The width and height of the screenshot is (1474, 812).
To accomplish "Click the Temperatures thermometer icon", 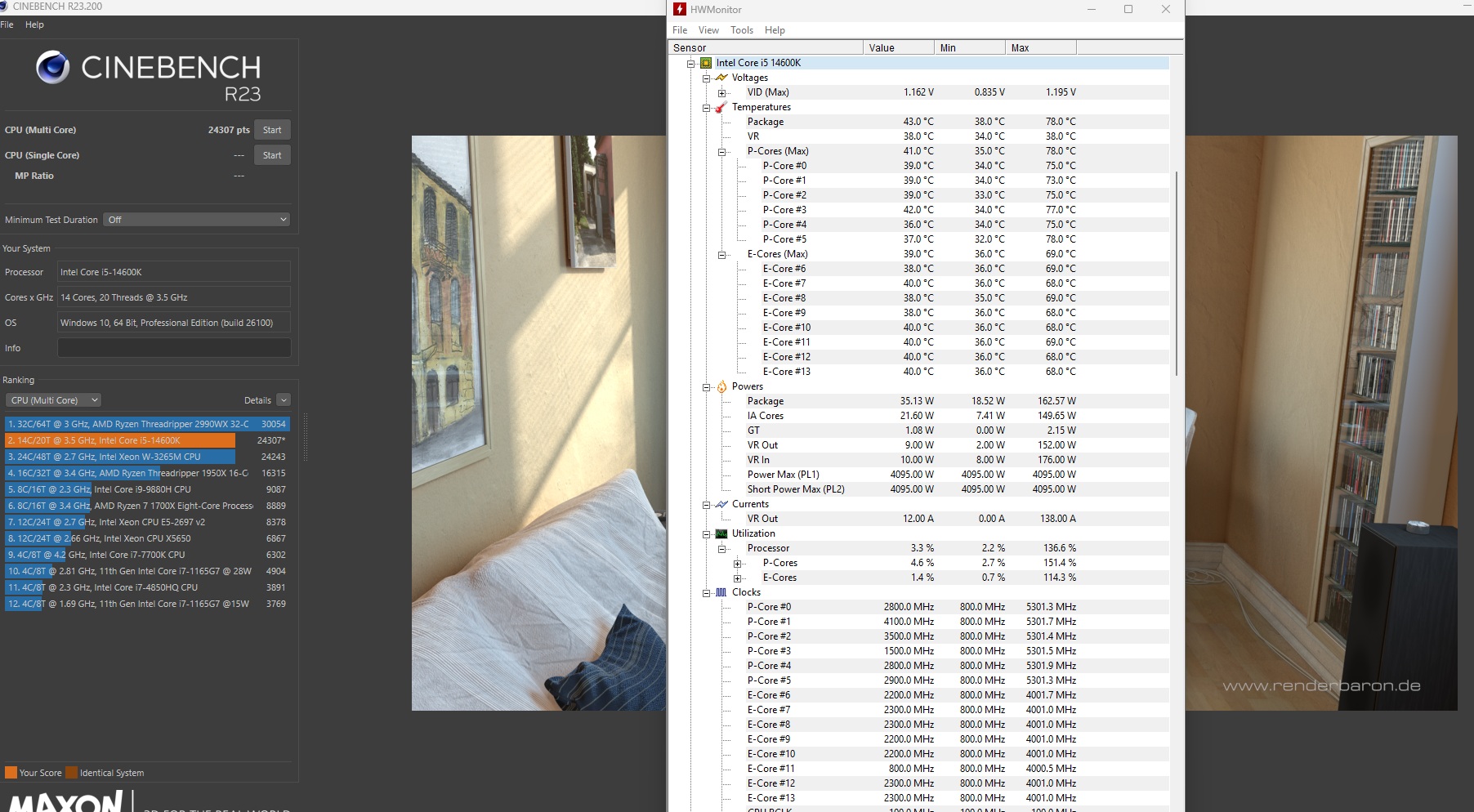I will pyautogui.click(x=721, y=107).
